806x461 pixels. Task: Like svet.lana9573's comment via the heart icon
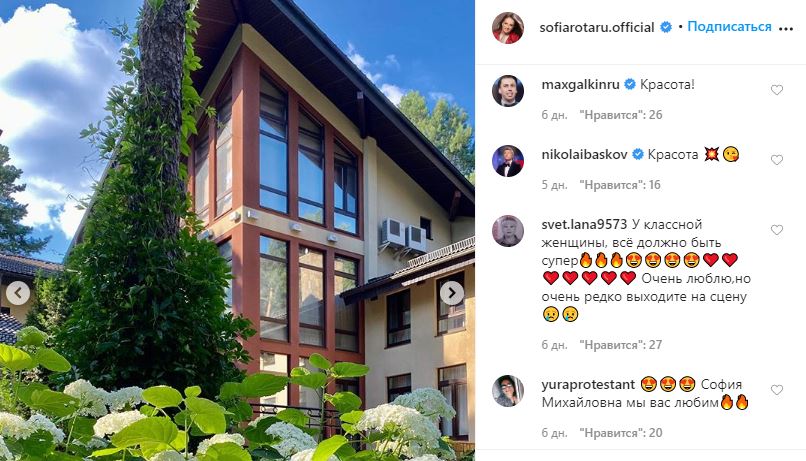click(x=777, y=230)
